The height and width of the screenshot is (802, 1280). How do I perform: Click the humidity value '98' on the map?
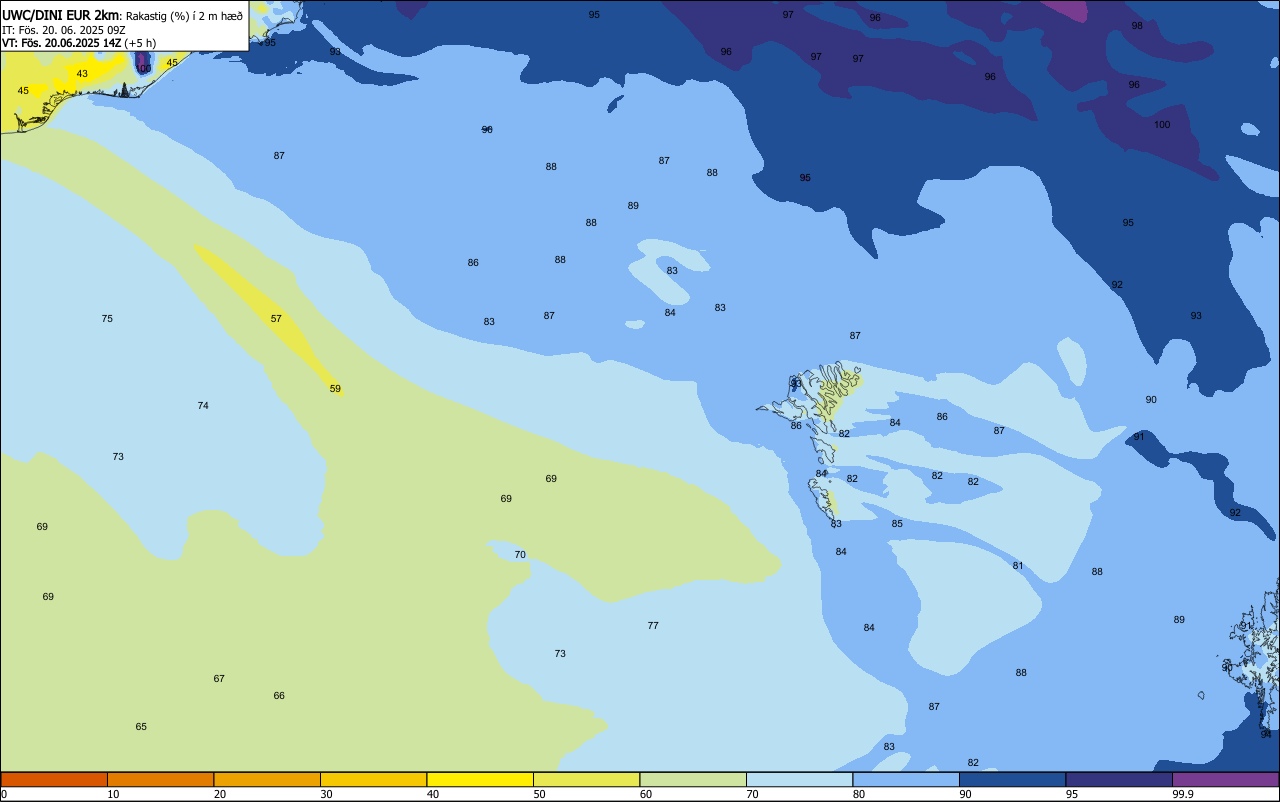click(x=1137, y=26)
